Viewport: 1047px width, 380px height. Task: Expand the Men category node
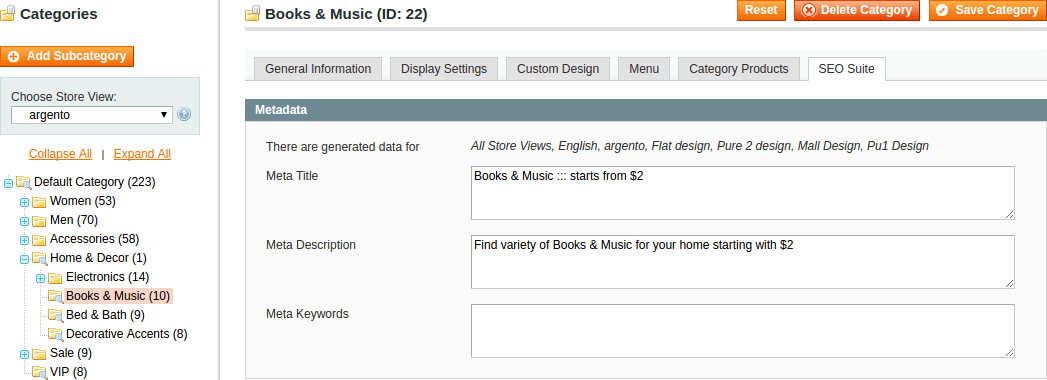[25, 220]
